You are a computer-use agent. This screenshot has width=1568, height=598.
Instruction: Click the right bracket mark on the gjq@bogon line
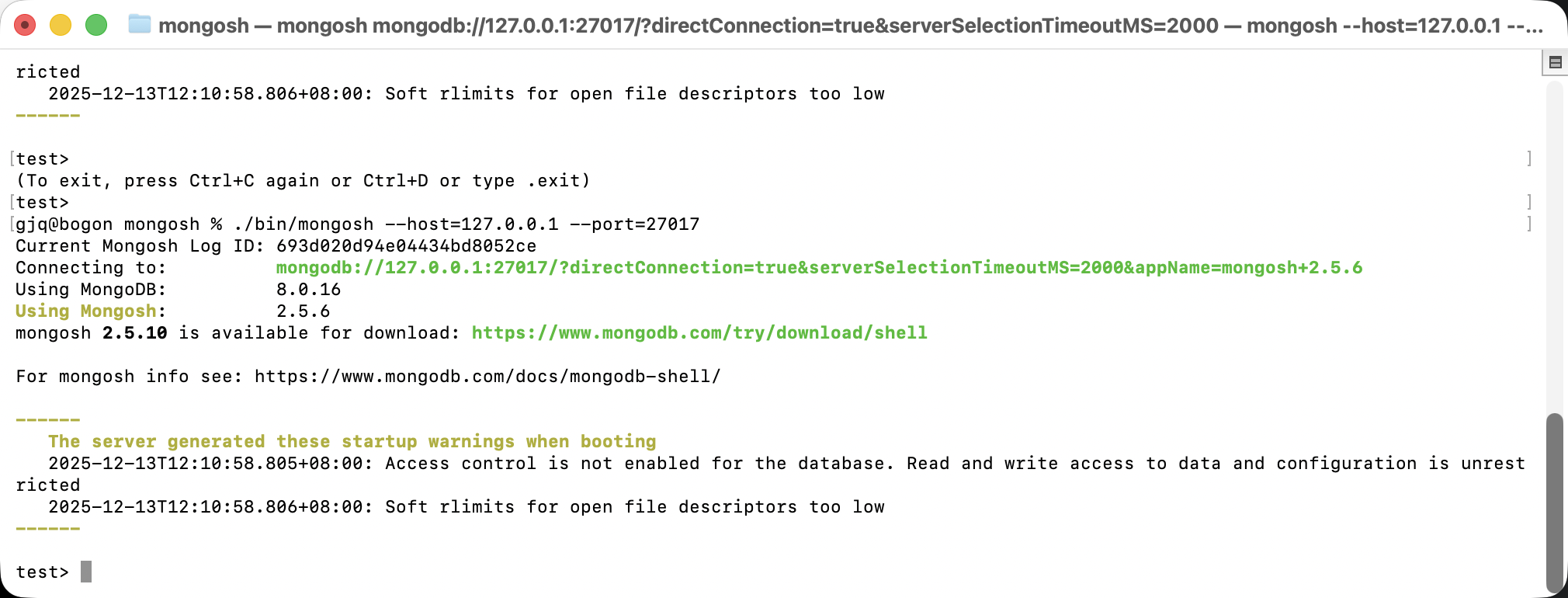click(1529, 224)
